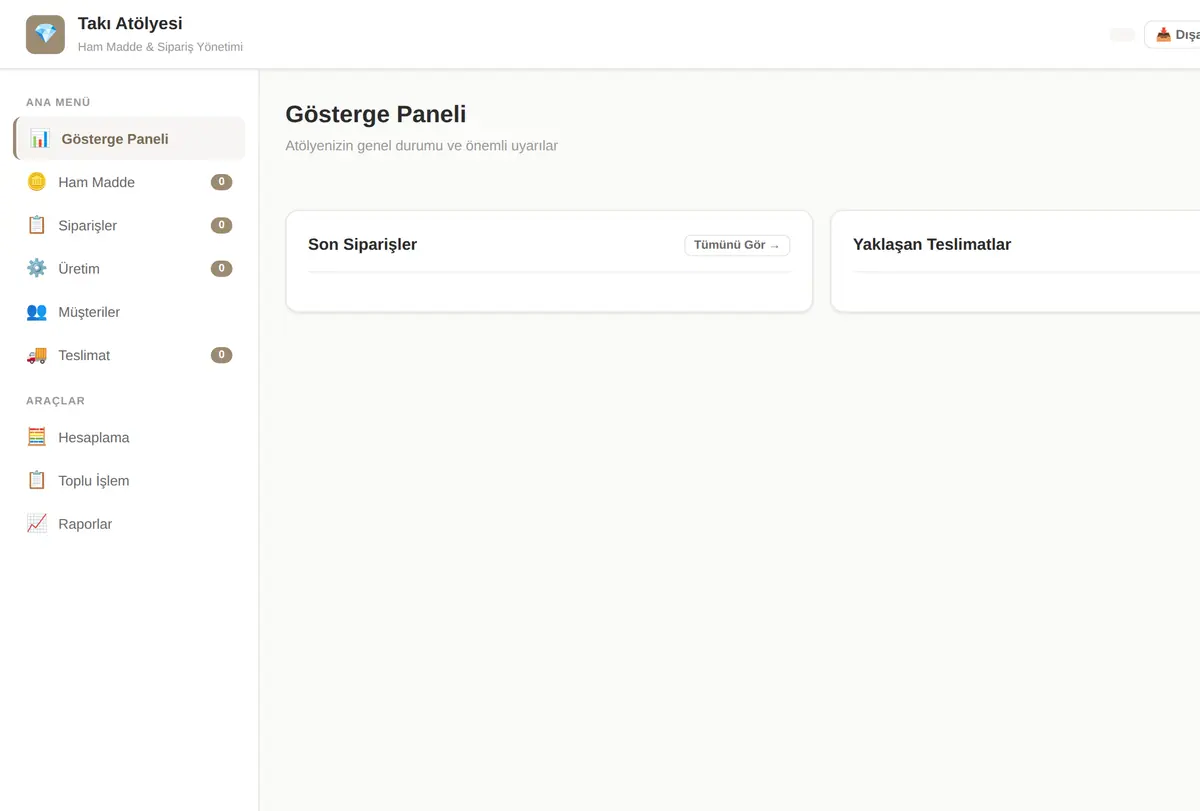This screenshot has width=1200, height=811.
Task: Select Toplu İşlem under Araçlar
Action: point(129,481)
